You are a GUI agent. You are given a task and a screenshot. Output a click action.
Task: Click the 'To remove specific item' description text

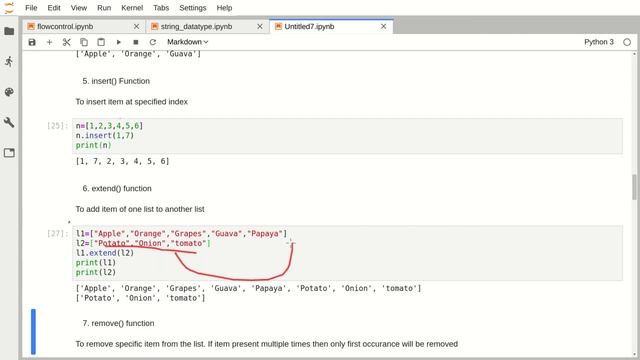pyautogui.click(x=267, y=344)
